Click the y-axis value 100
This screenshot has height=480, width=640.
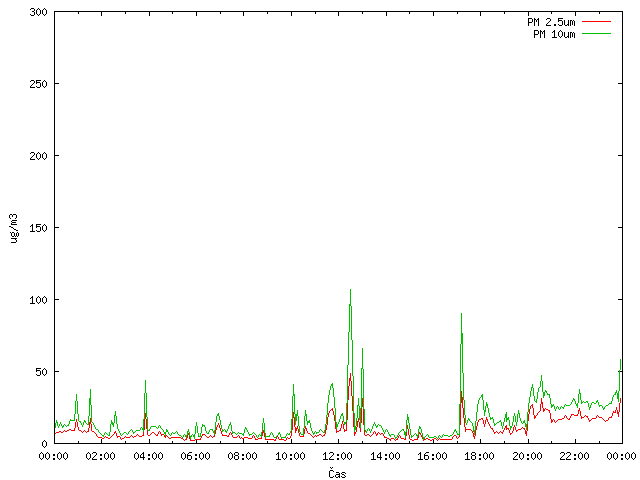tap(38, 300)
